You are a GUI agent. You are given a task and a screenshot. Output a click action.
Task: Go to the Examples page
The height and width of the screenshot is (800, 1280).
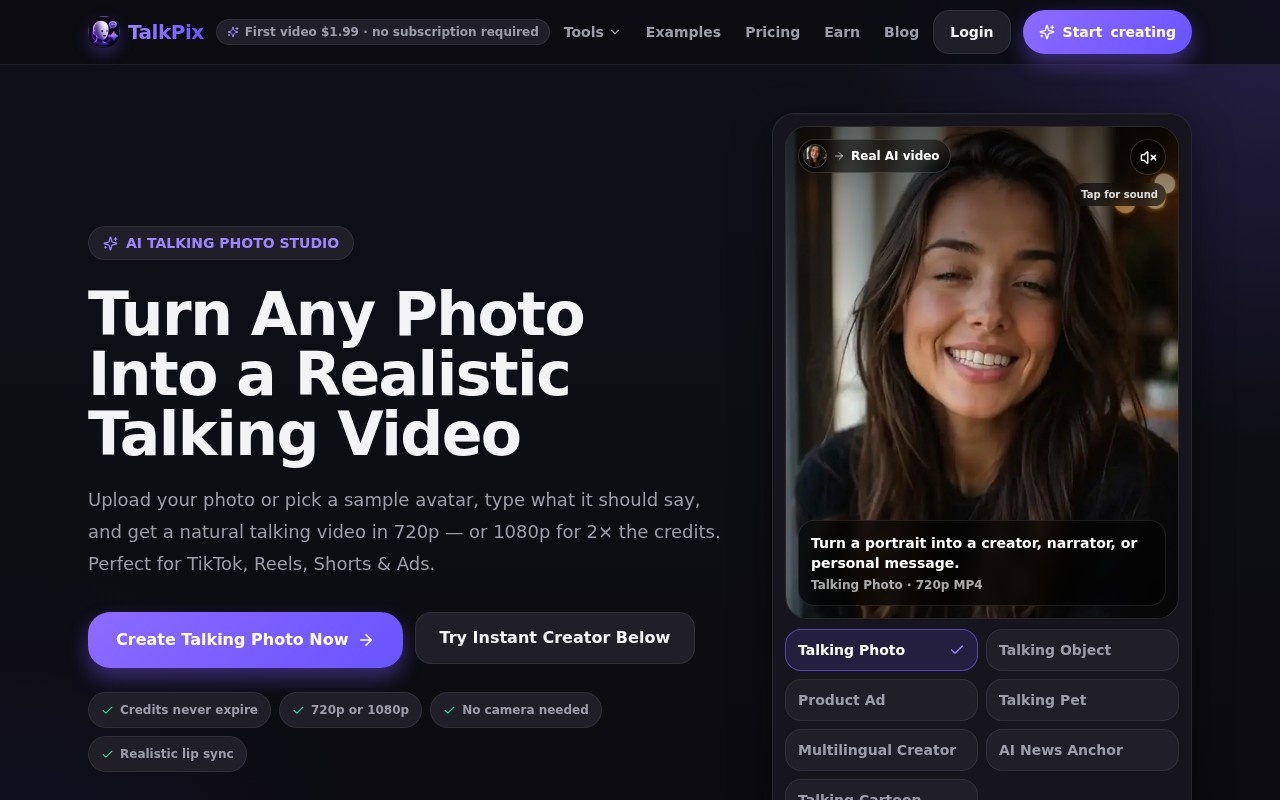coord(683,32)
